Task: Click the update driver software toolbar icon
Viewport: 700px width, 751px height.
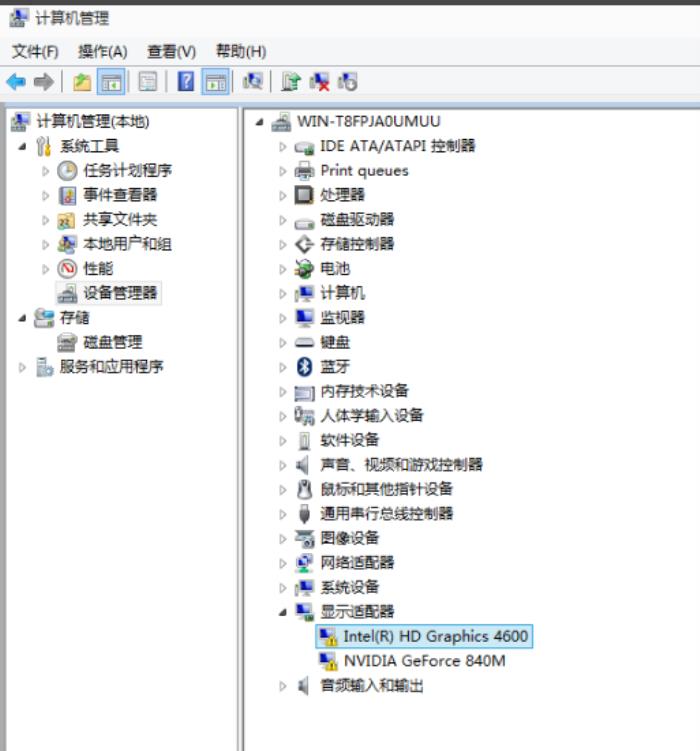Action: [291, 82]
